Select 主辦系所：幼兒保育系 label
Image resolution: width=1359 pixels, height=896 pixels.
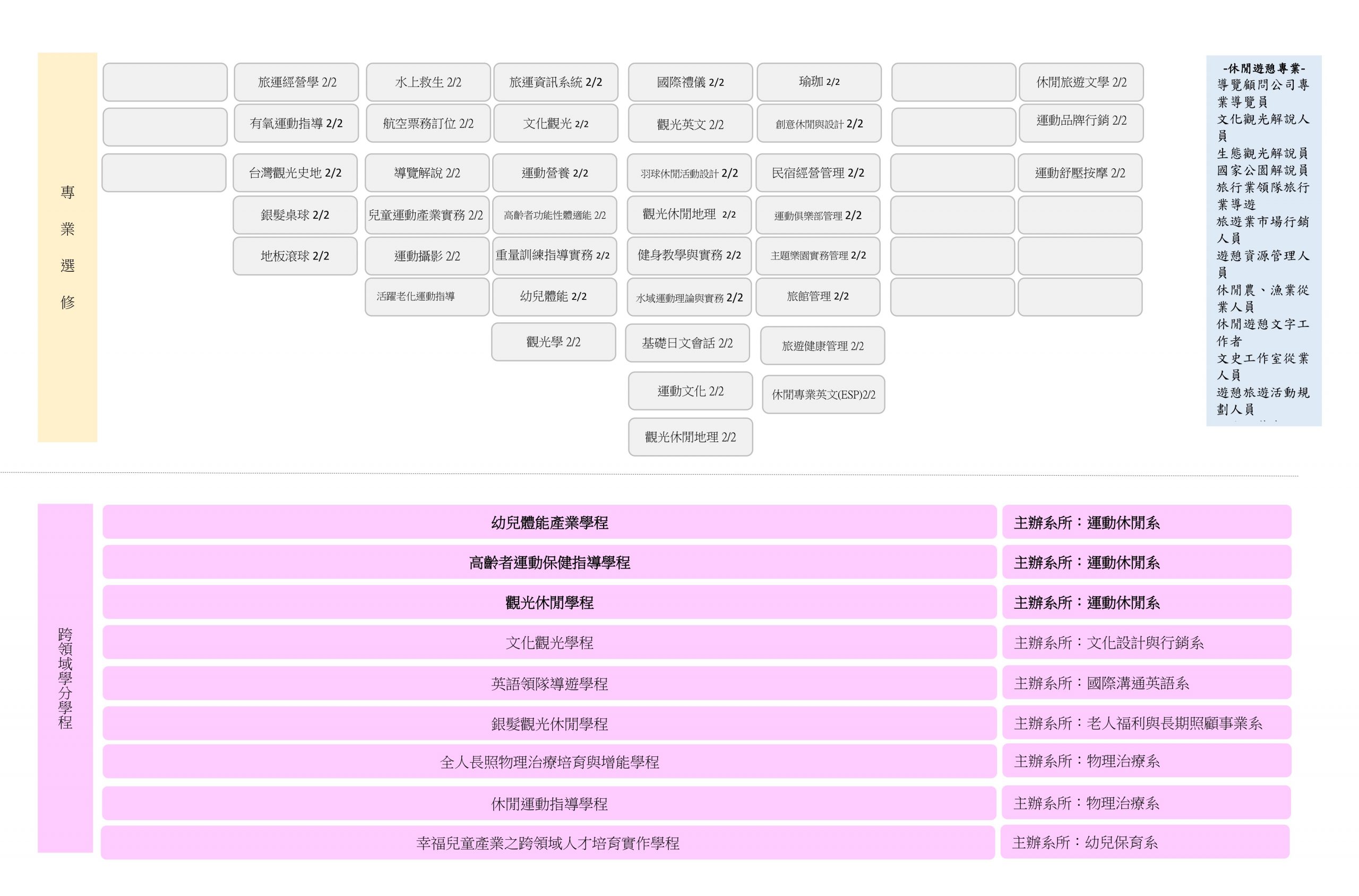coord(1145,842)
